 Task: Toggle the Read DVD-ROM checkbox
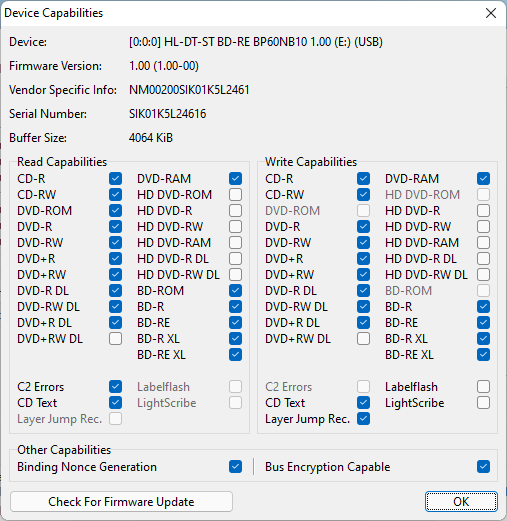click(115, 210)
